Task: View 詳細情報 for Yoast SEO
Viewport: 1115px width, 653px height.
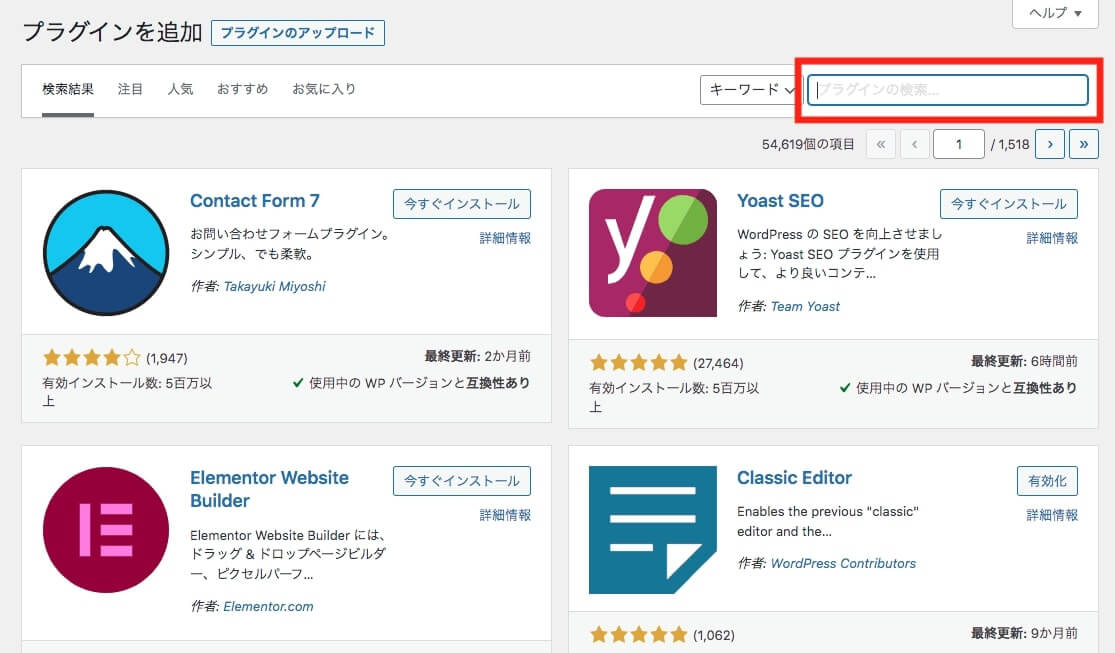Action: (1052, 238)
